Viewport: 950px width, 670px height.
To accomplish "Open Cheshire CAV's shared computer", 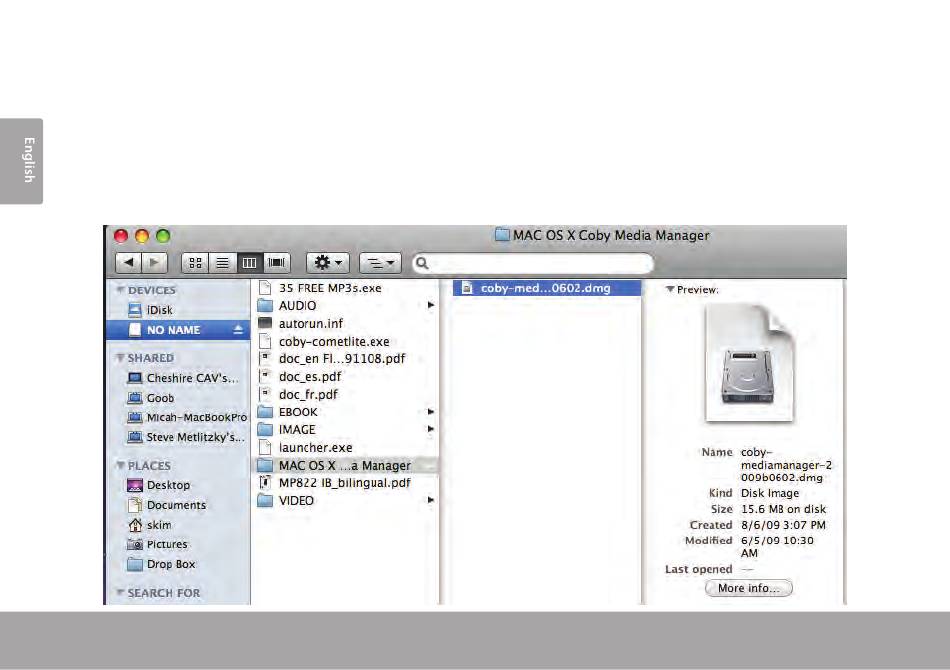I will 178,378.
